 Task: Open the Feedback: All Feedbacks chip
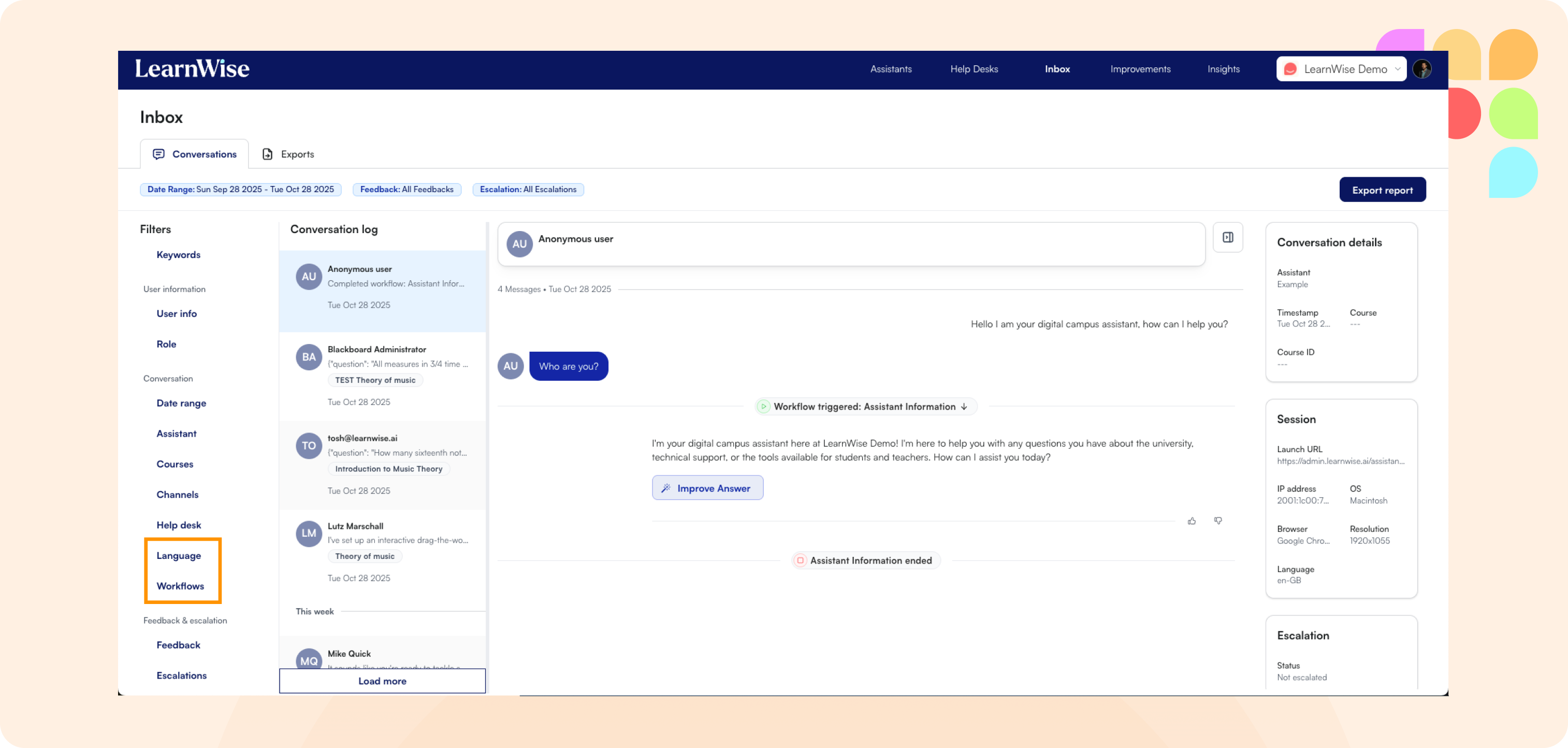406,190
